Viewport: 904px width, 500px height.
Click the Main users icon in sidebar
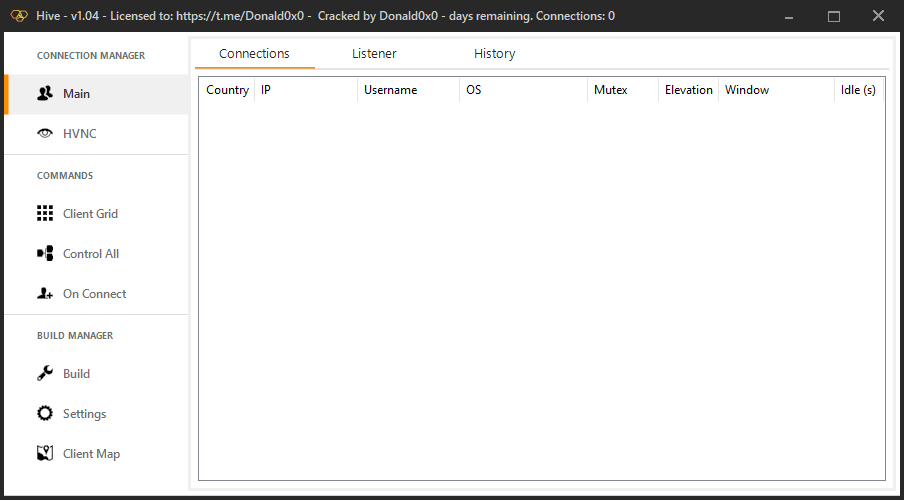(x=45, y=94)
